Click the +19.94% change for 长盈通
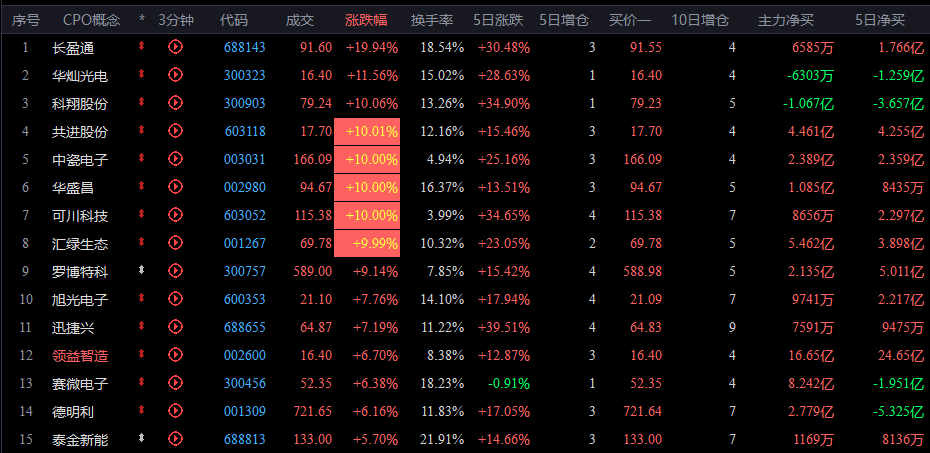This screenshot has width=930, height=453. [x=372, y=47]
